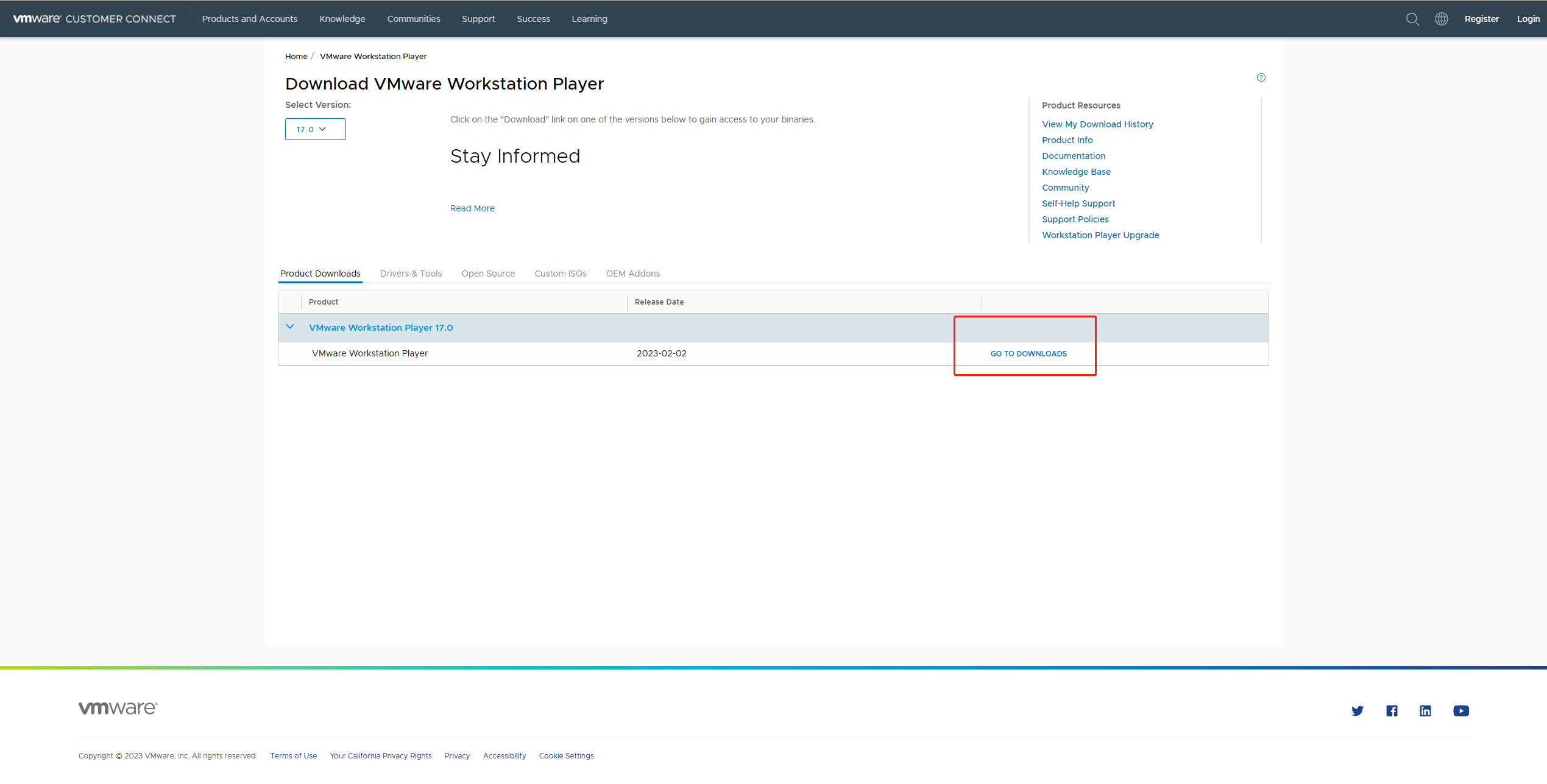Viewport: 1547px width, 784px height.
Task: Open Your California Privacy Rights link
Action: pos(381,756)
